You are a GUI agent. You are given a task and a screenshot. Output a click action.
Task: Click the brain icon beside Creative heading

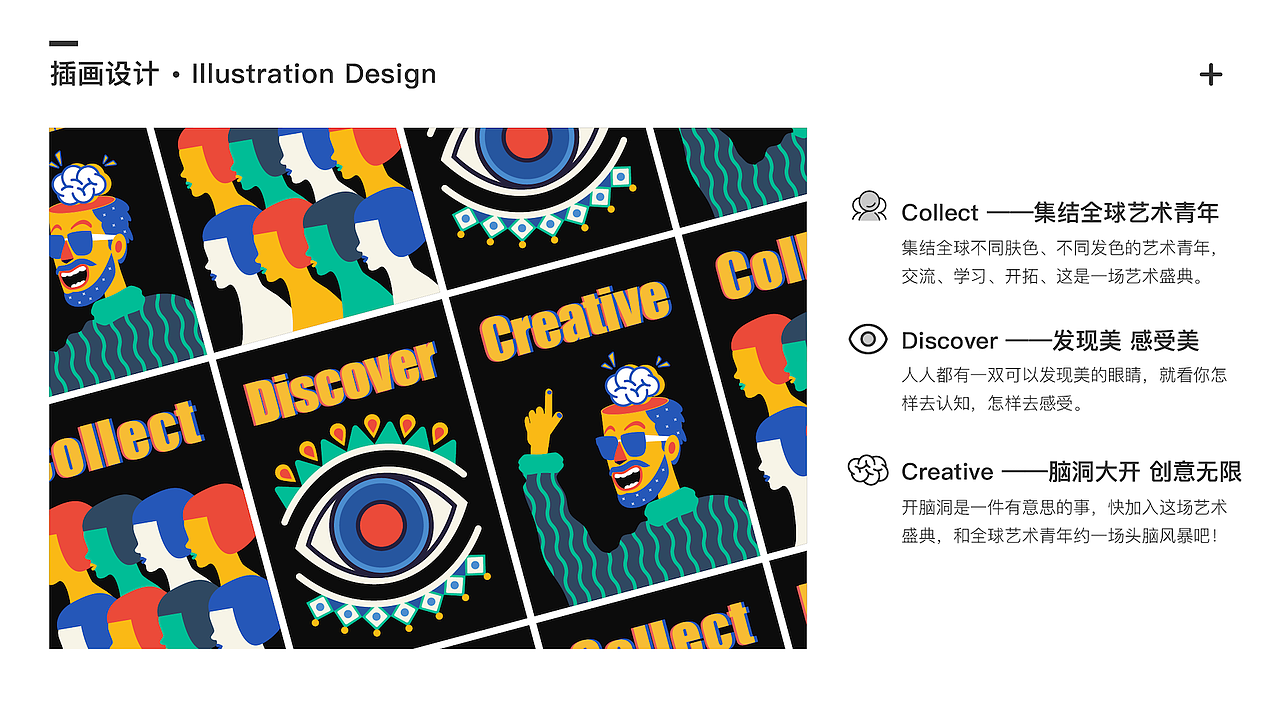[868, 469]
